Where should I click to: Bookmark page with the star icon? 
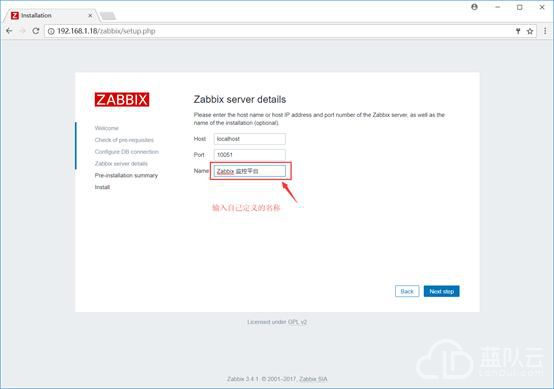pyautogui.click(x=530, y=31)
